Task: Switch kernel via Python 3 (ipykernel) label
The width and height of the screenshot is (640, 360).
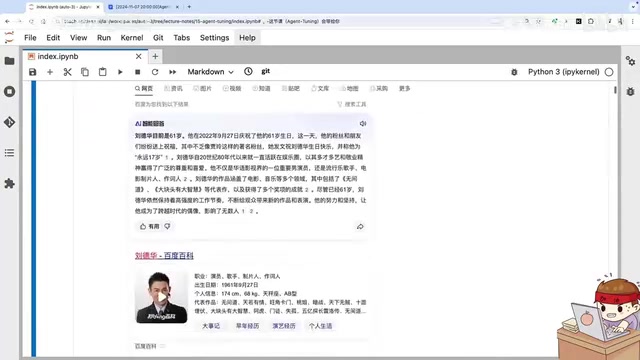Action: pyautogui.click(x=564, y=72)
